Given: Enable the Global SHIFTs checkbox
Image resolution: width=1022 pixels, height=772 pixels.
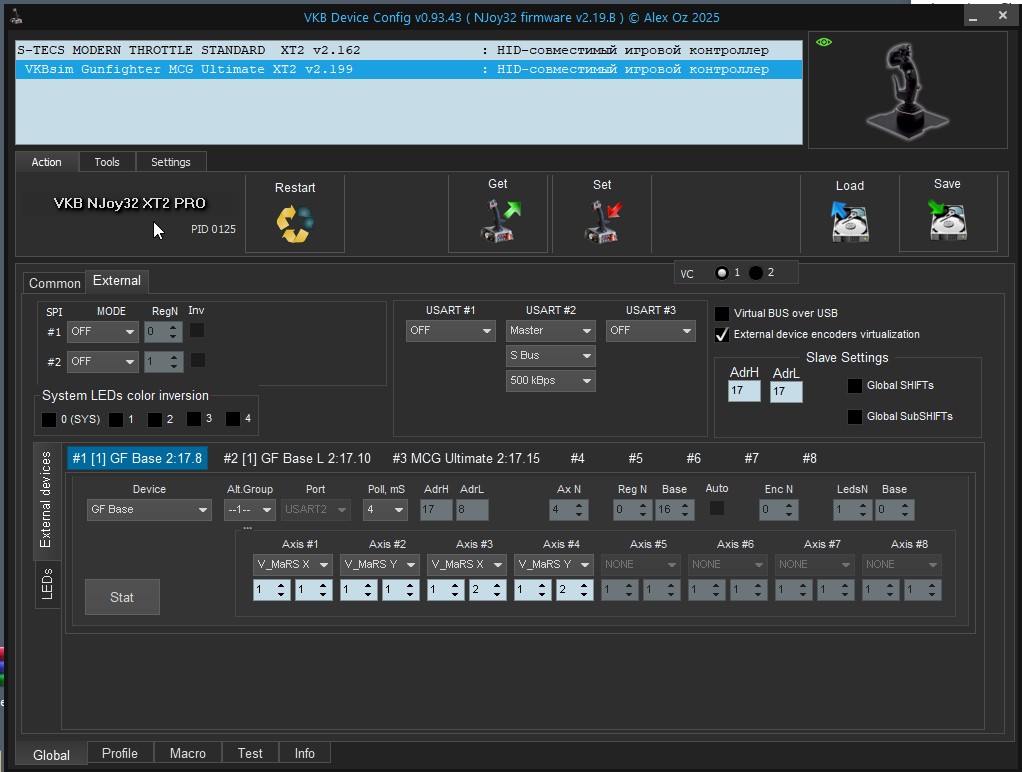Looking at the screenshot, I should [x=855, y=386].
